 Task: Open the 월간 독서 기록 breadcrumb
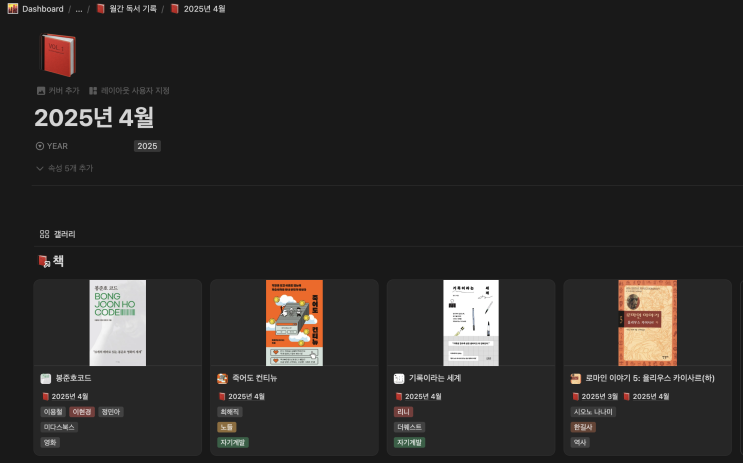133,9
